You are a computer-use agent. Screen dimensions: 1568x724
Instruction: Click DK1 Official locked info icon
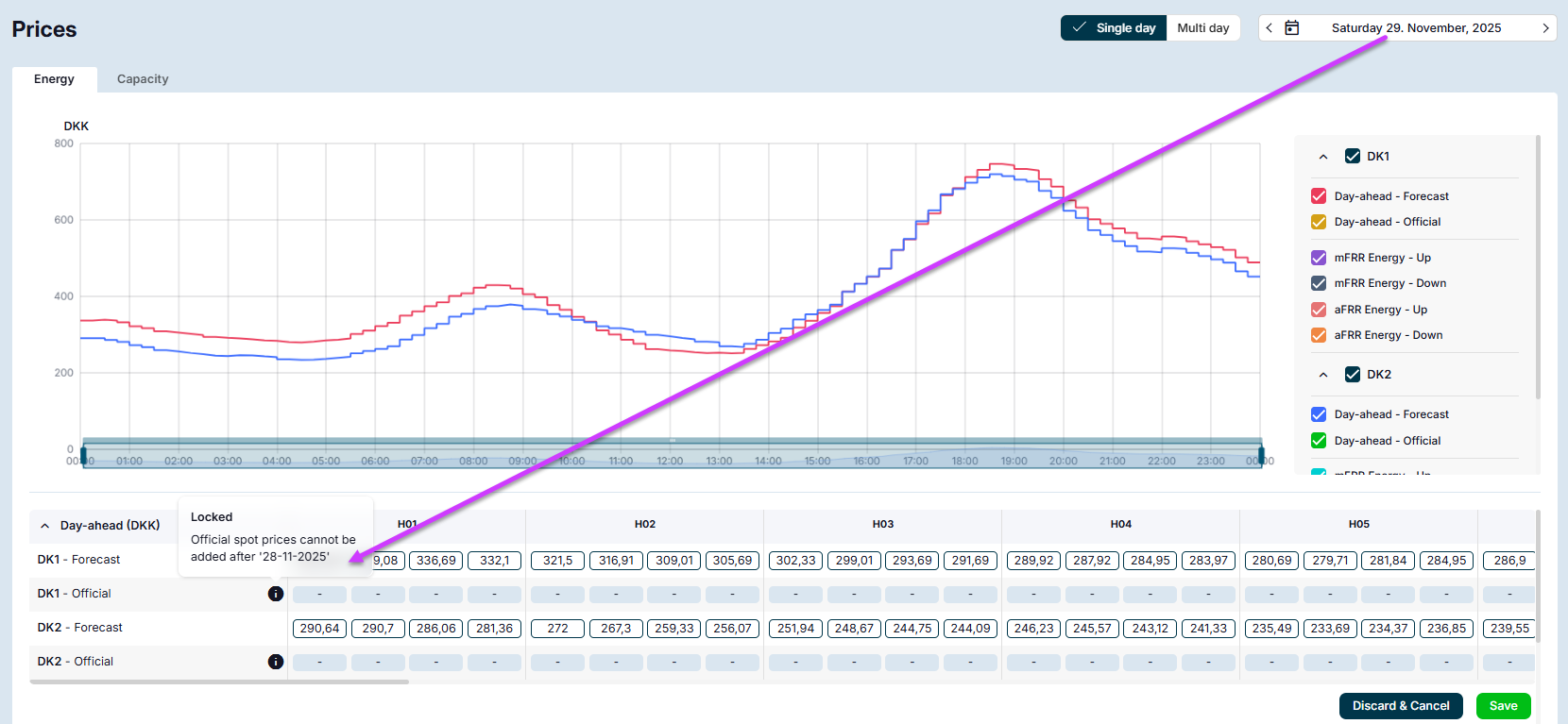276,594
